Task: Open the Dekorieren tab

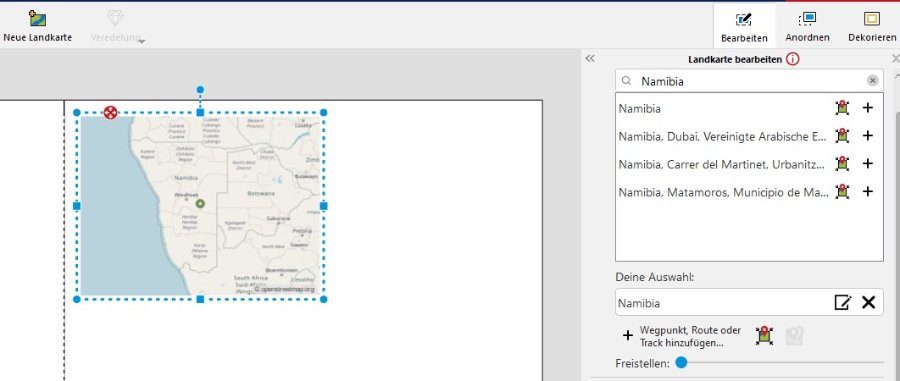Action: [x=871, y=27]
